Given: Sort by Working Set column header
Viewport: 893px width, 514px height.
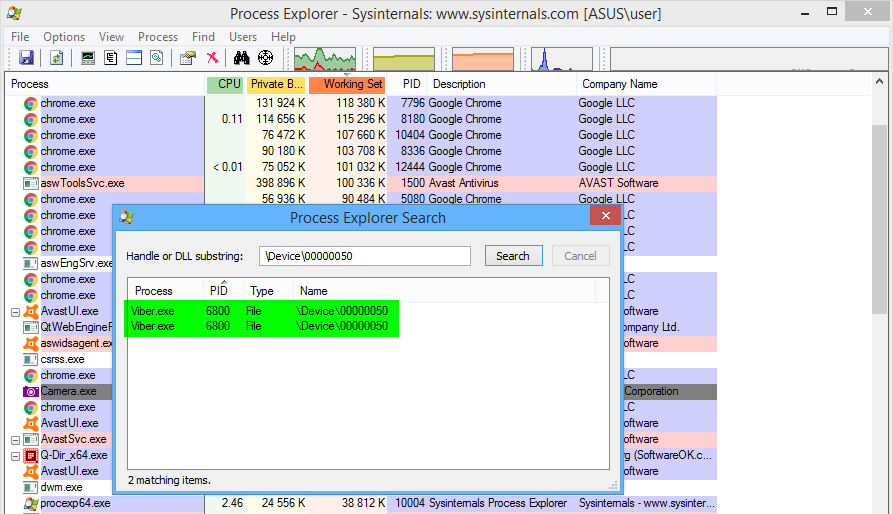Looking at the screenshot, I should click(347, 84).
